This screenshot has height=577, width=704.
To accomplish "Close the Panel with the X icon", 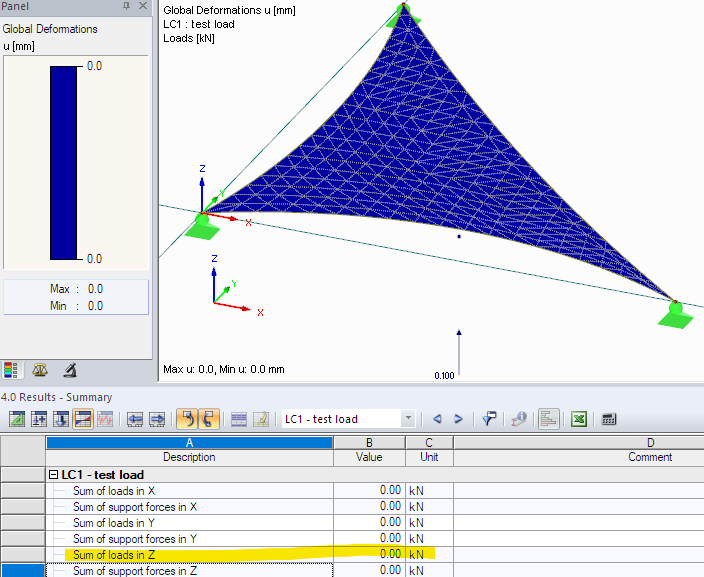I will pyautogui.click(x=143, y=6).
